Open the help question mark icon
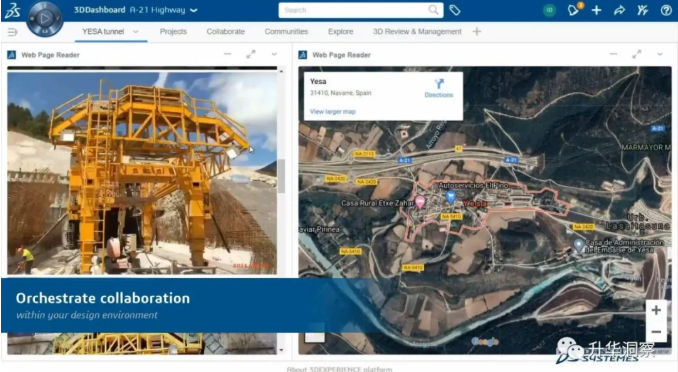This screenshot has width=678, height=372. [666, 10]
